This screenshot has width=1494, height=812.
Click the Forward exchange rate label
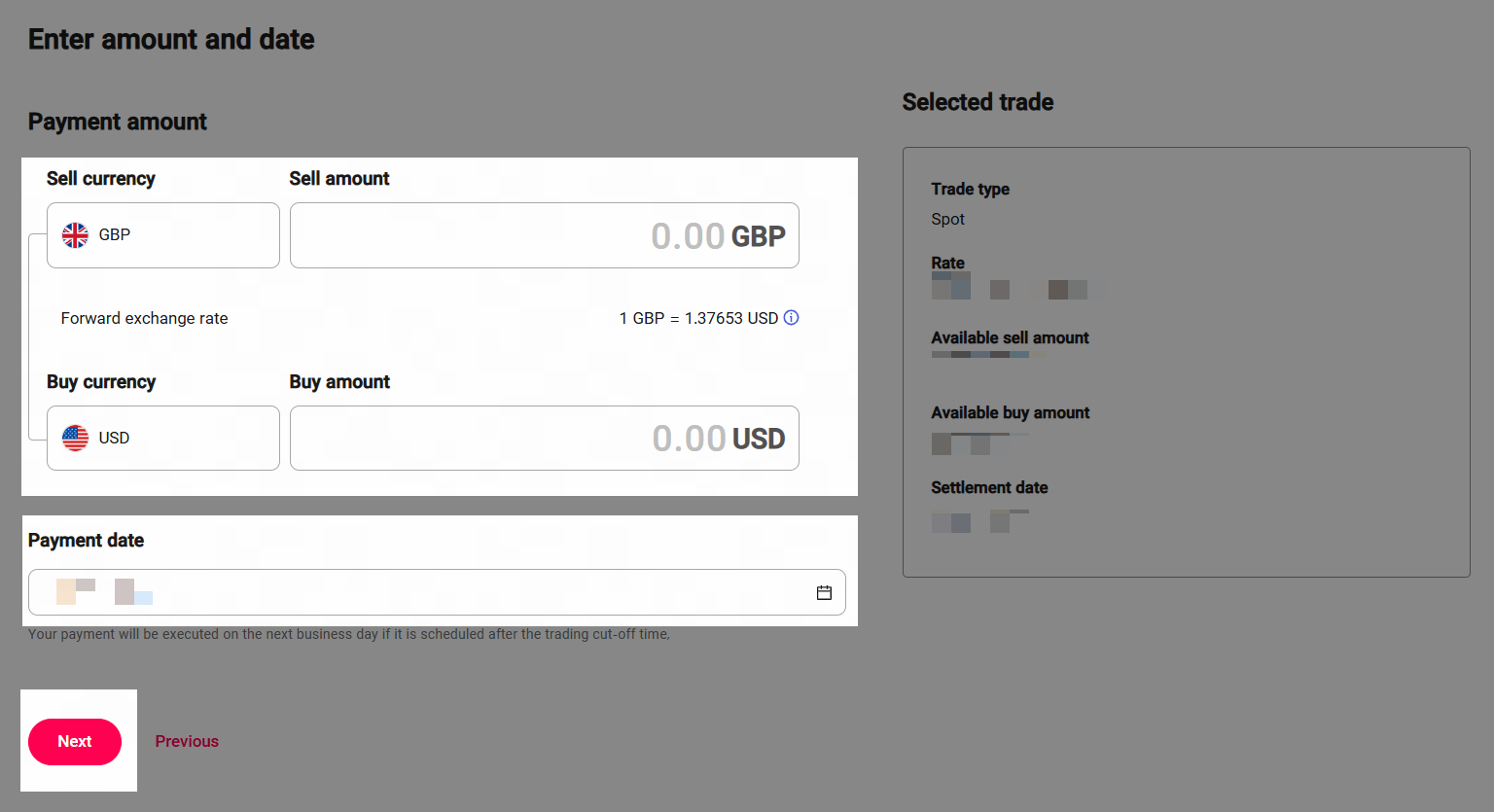tap(144, 318)
